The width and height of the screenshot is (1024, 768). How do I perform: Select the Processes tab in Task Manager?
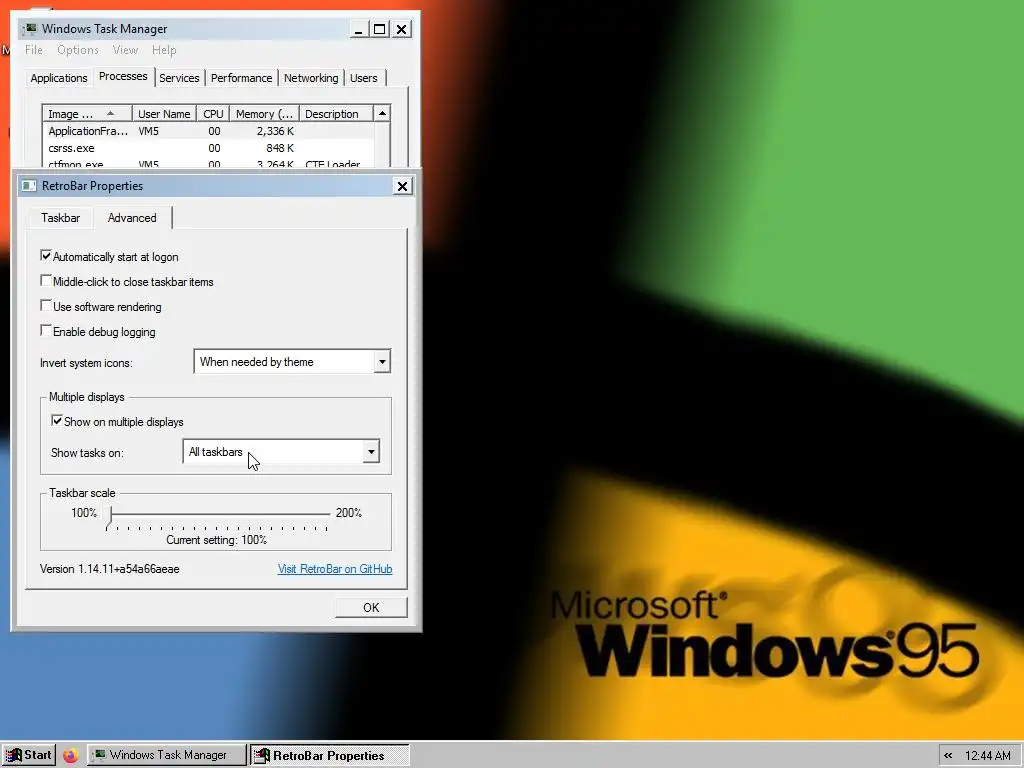[x=123, y=76]
